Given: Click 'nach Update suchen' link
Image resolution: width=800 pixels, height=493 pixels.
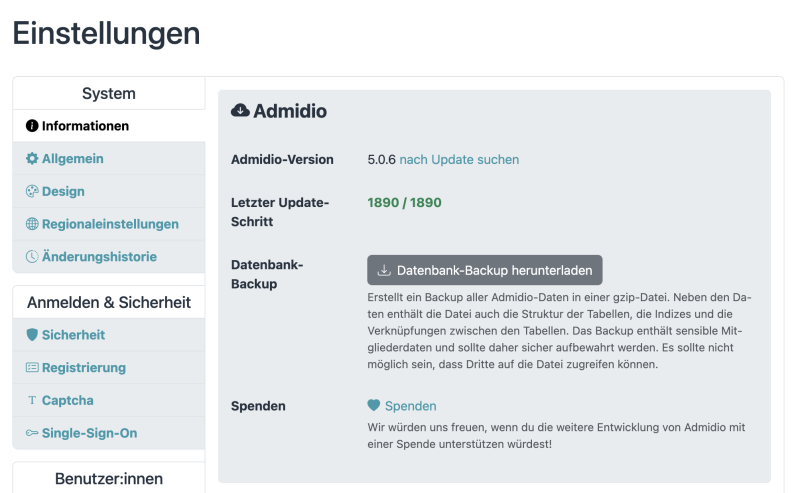Looking at the screenshot, I should click(x=459, y=159).
